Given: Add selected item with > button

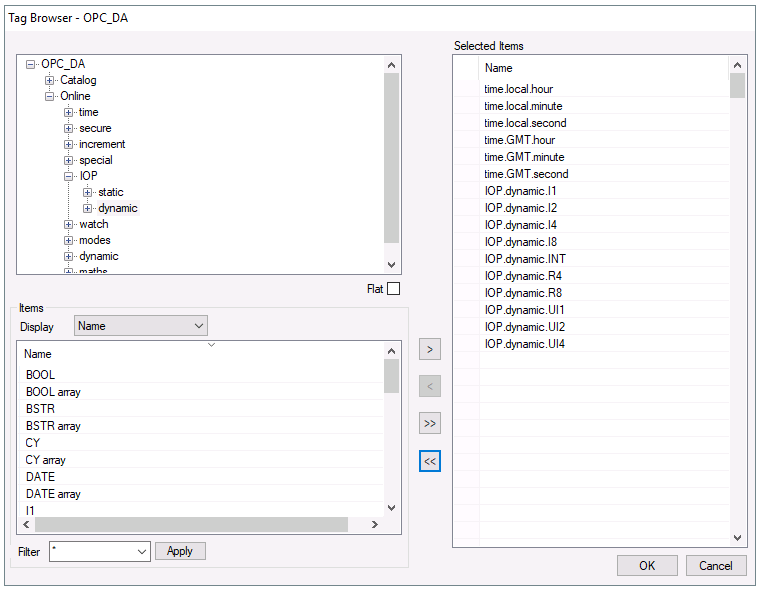Looking at the screenshot, I should 429,349.
